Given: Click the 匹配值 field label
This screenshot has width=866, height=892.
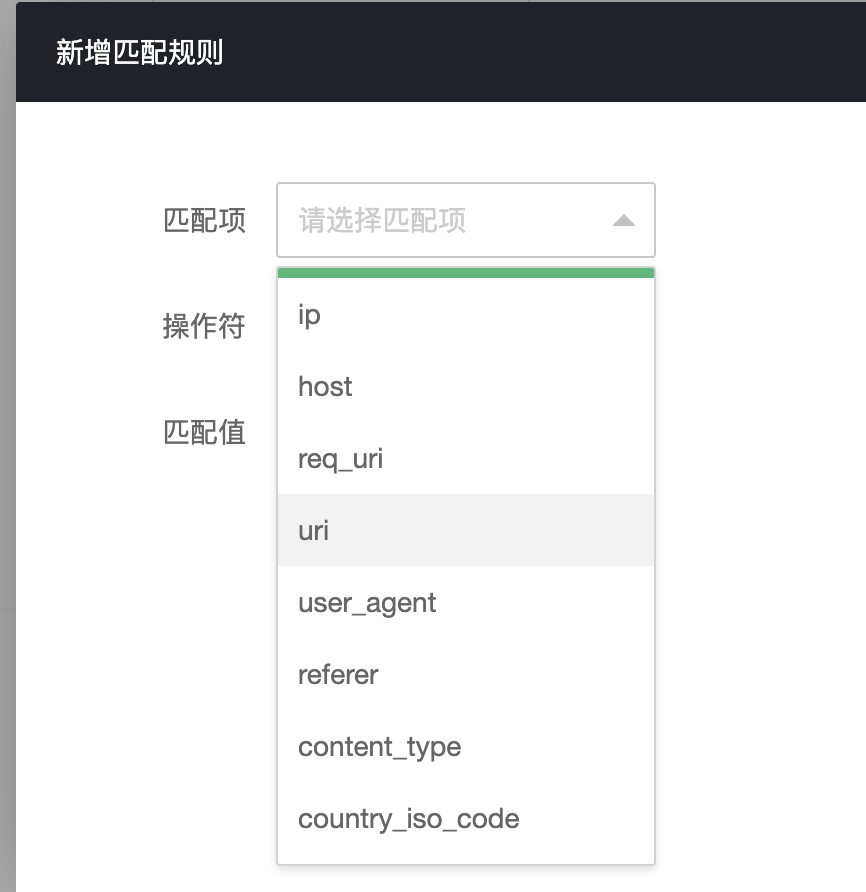Looking at the screenshot, I should (x=204, y=432).
